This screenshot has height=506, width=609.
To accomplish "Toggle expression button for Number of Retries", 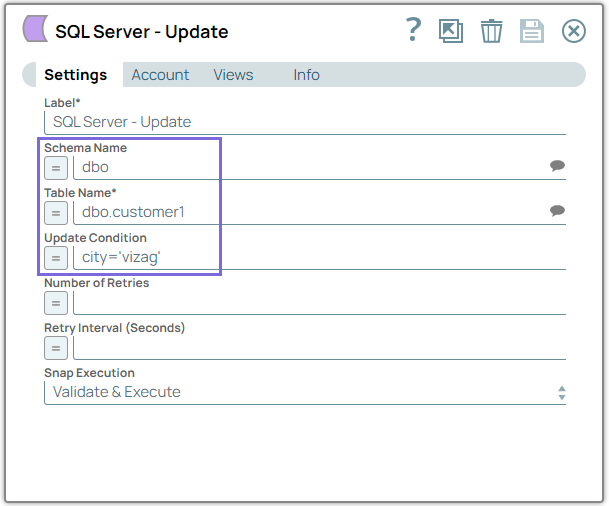I will [56, 303].
